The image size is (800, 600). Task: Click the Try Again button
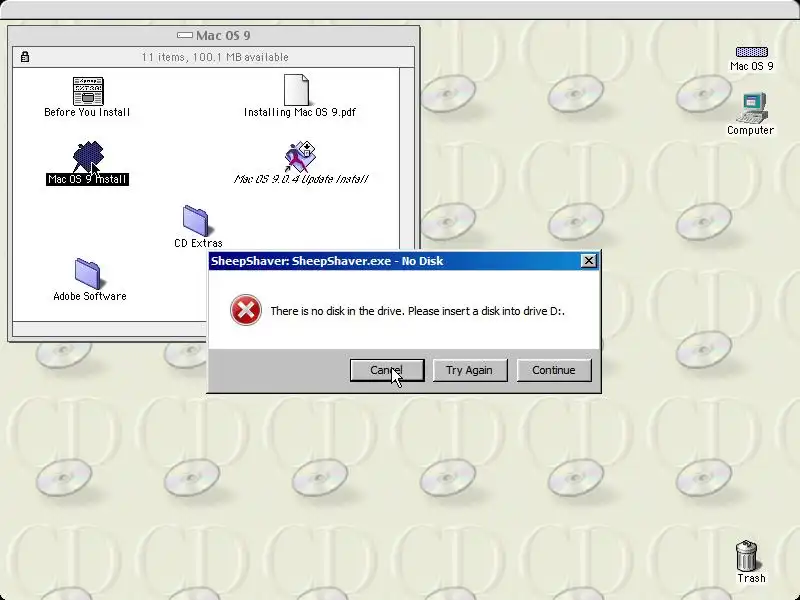tap(470, 370)
